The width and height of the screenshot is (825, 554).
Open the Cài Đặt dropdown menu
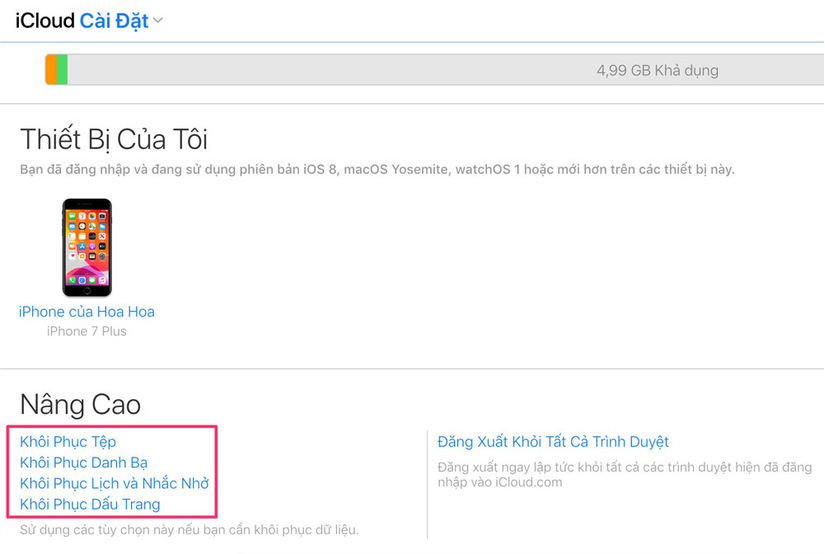click(114, 20)
